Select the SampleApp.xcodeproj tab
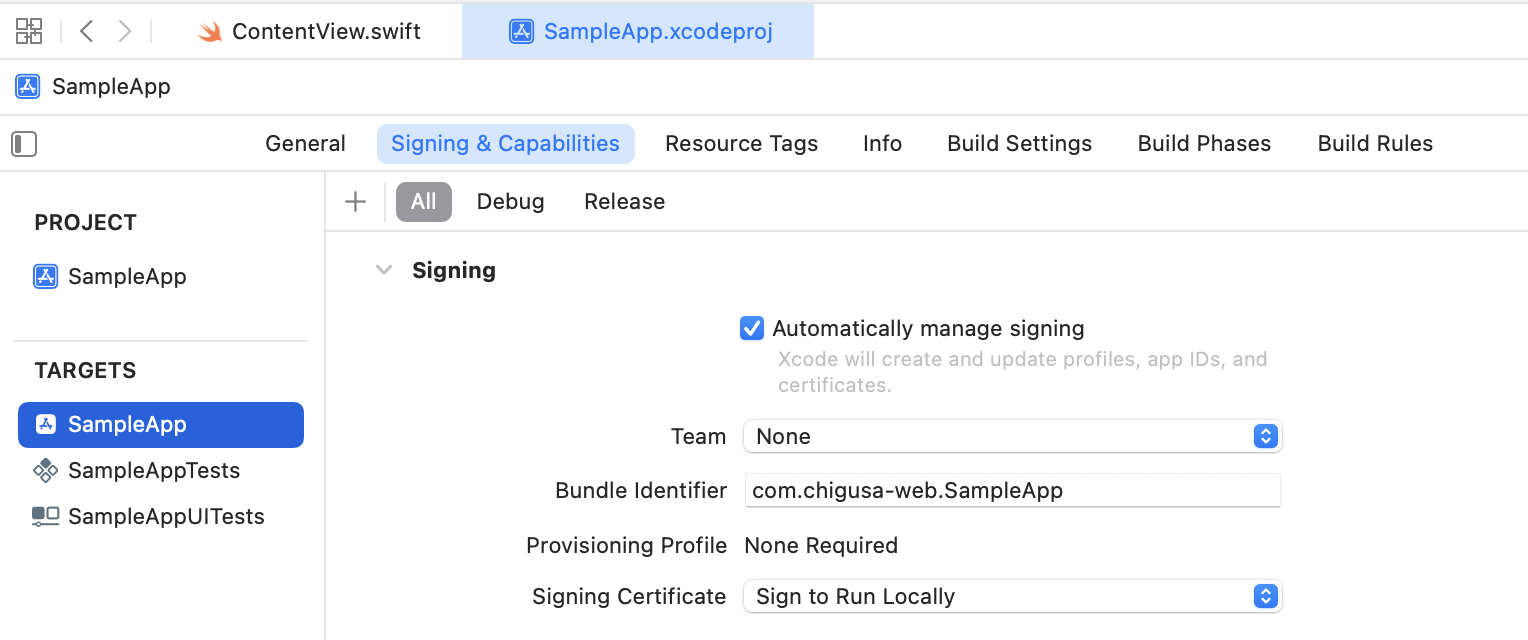1528x640 pixels. 638,32
